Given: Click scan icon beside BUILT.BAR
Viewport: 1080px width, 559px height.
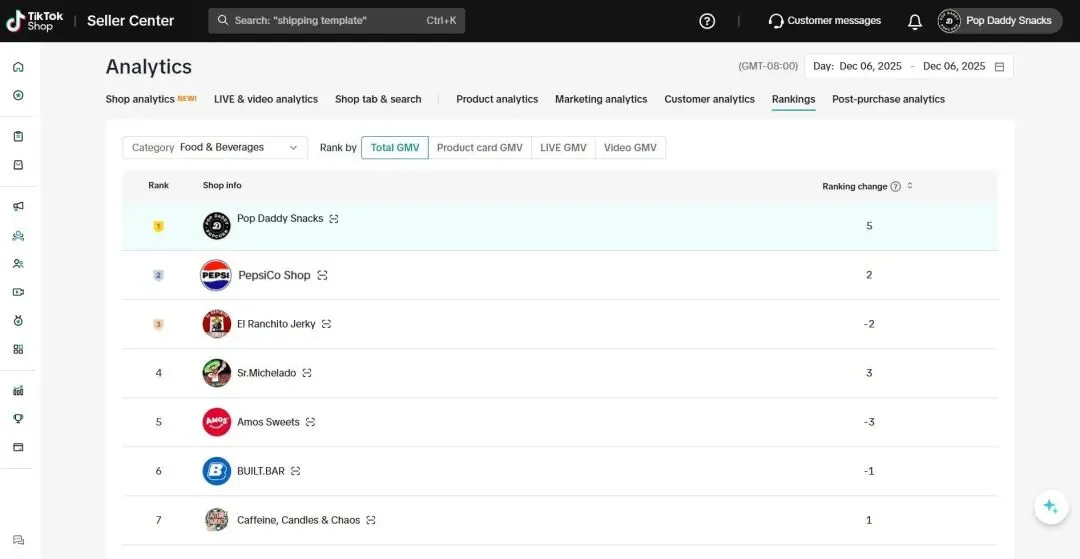Looking at the screenshot, I should tap(295, 472).
